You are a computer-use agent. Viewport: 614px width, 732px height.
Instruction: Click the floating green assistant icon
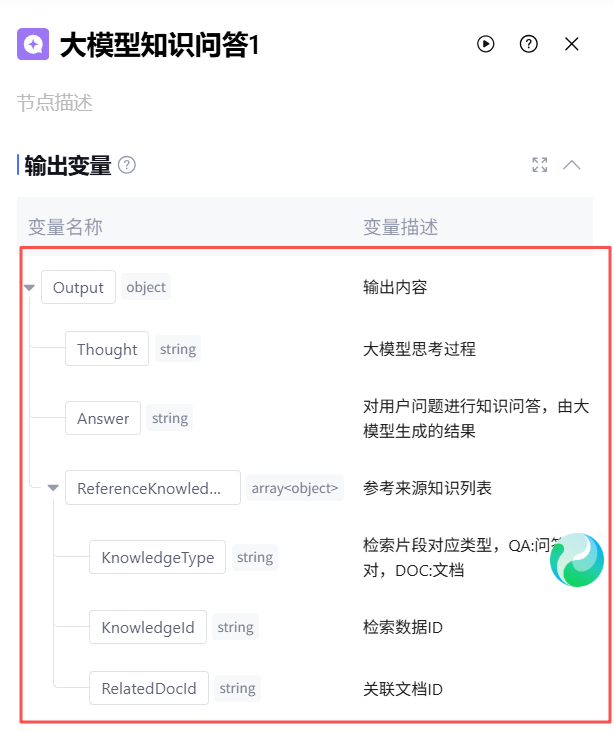point(577,560)
